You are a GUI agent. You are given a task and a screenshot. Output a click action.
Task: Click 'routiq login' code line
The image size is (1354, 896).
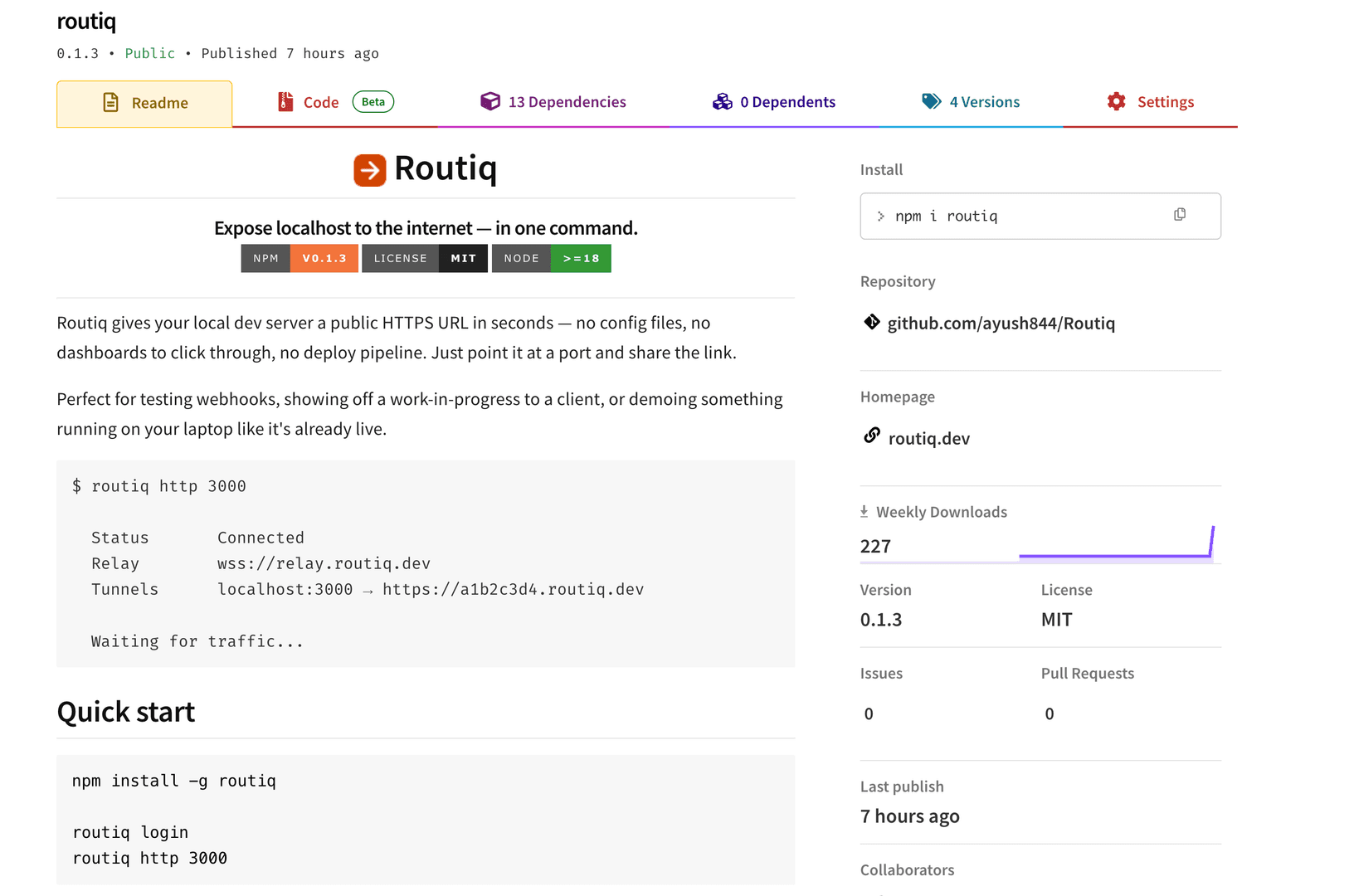pyautogui.click(x=130, y=832)
